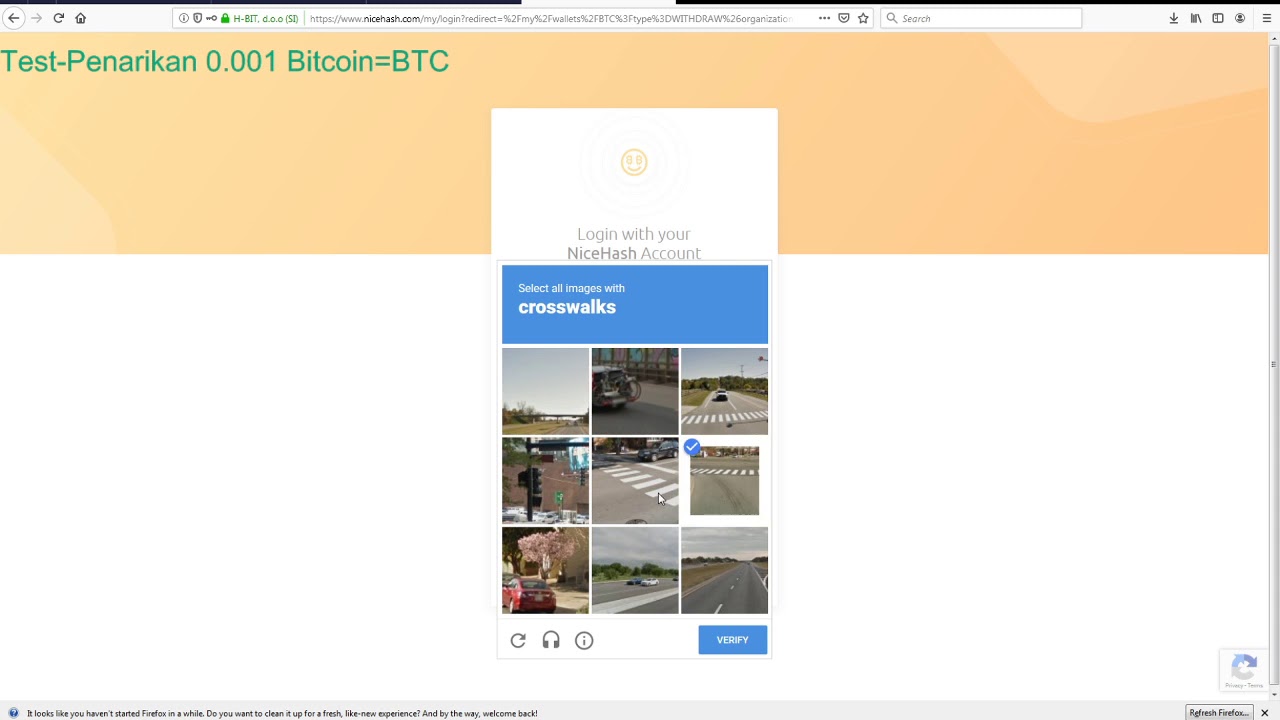Go back to the previous page
1280x720 pixels.
click(x=14, y=18)
